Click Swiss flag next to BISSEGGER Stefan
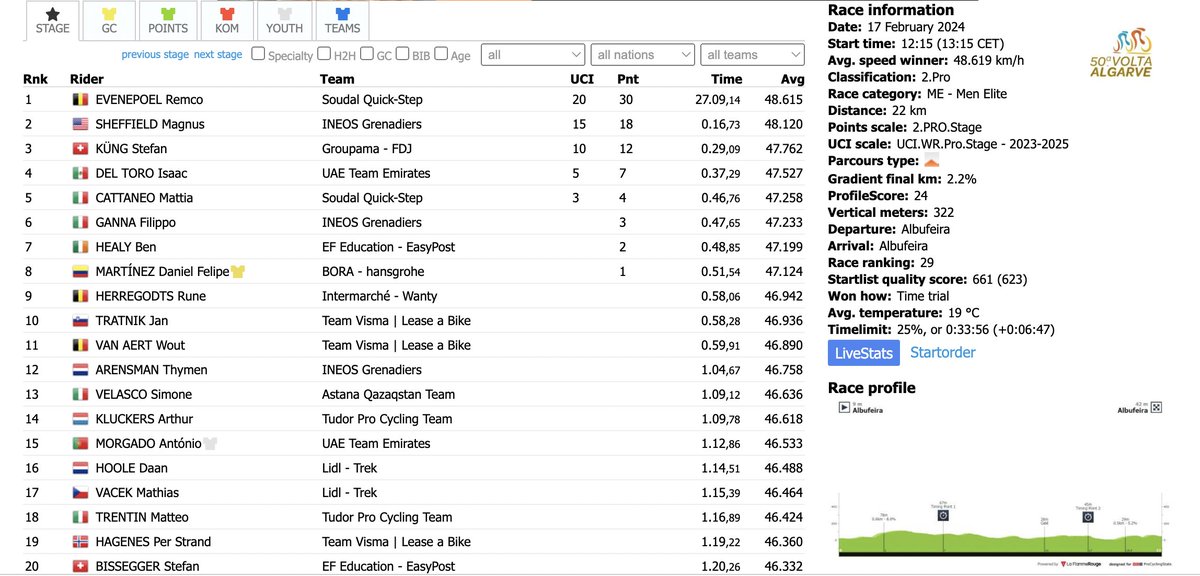This screenshot has height=576, width=1200. (x=80, y=566)
